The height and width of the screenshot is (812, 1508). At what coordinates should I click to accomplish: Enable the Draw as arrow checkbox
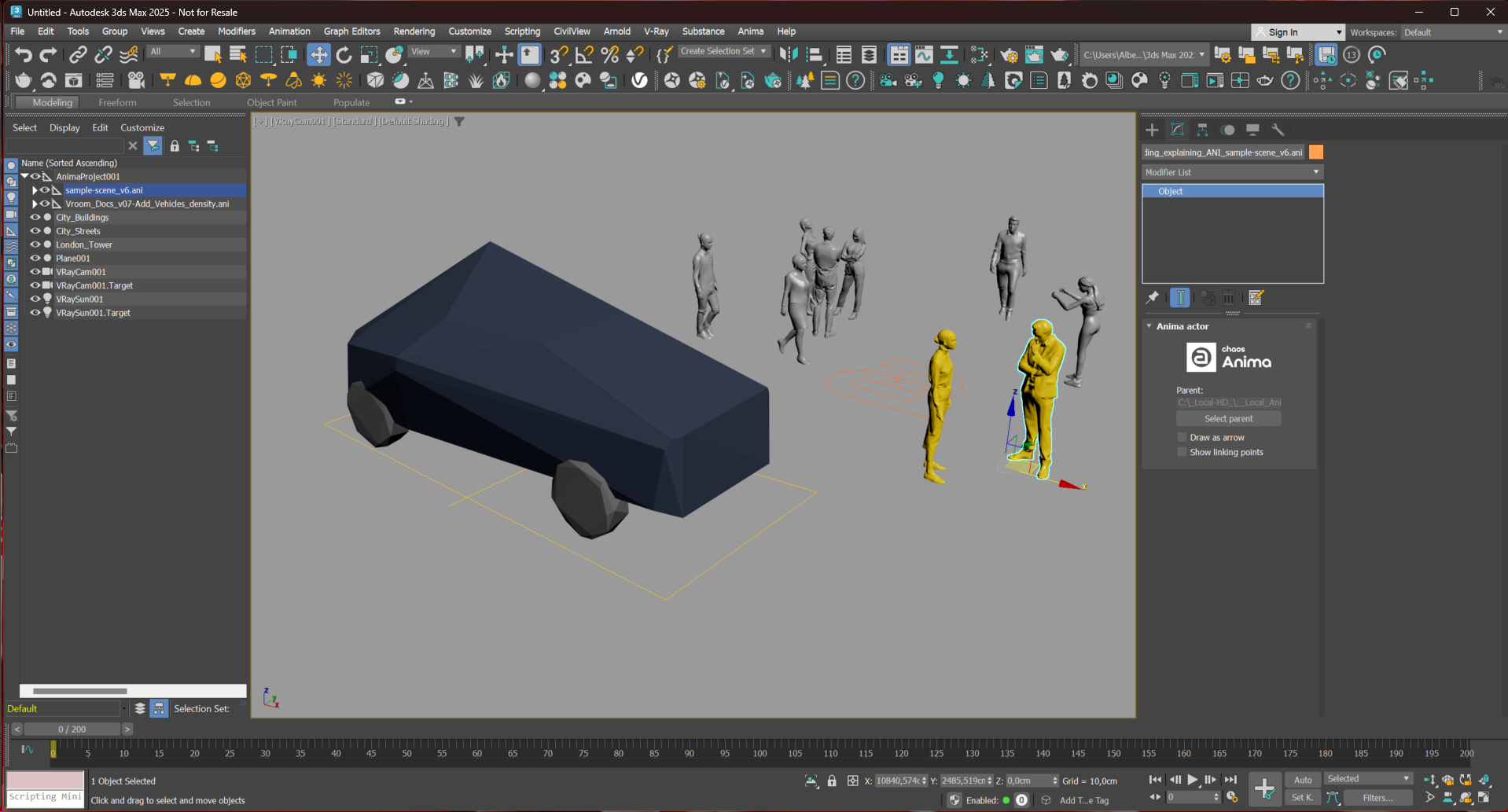coord(1182,437)
